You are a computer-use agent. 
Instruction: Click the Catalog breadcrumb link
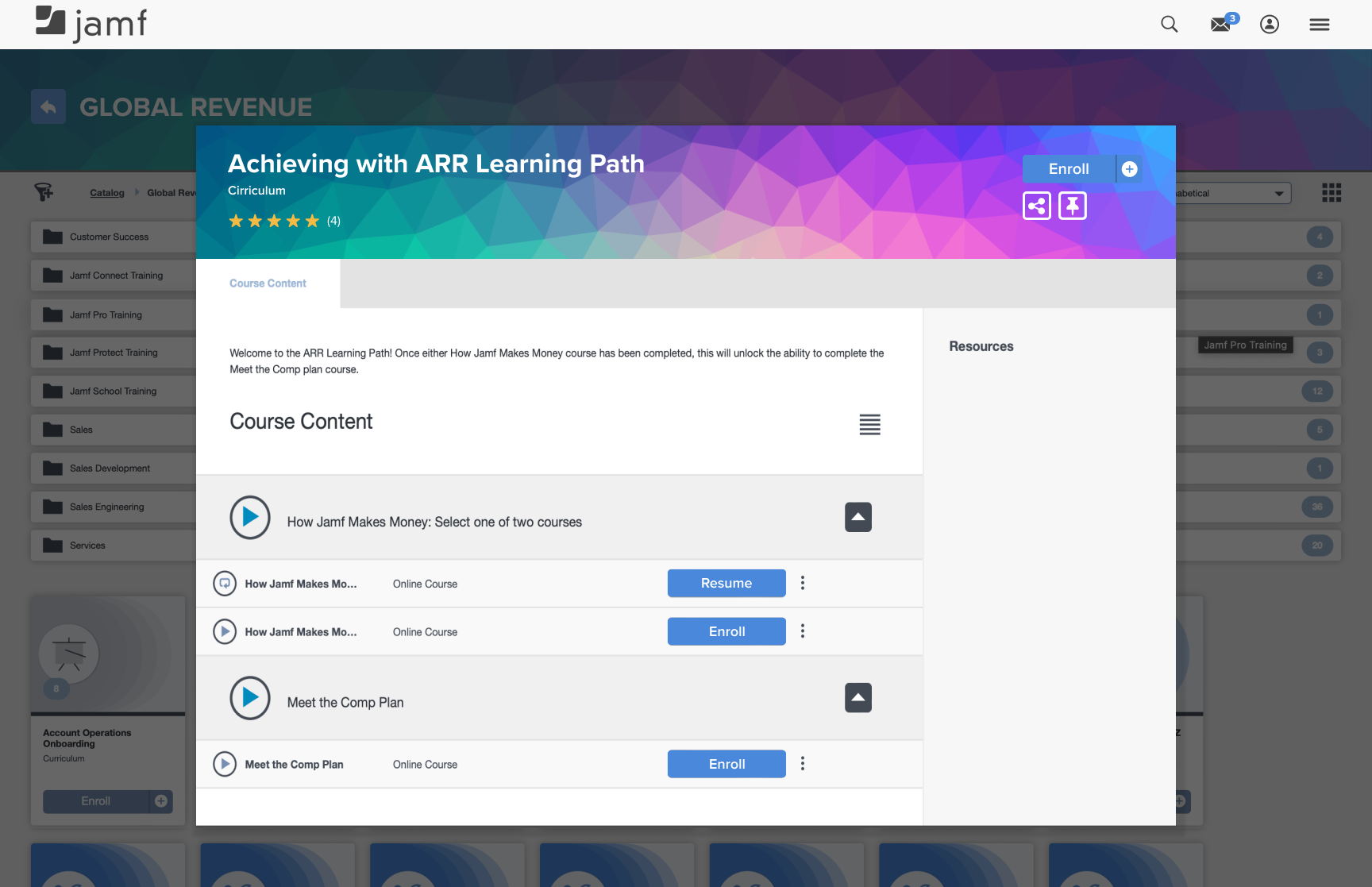(x=107, y=193)
